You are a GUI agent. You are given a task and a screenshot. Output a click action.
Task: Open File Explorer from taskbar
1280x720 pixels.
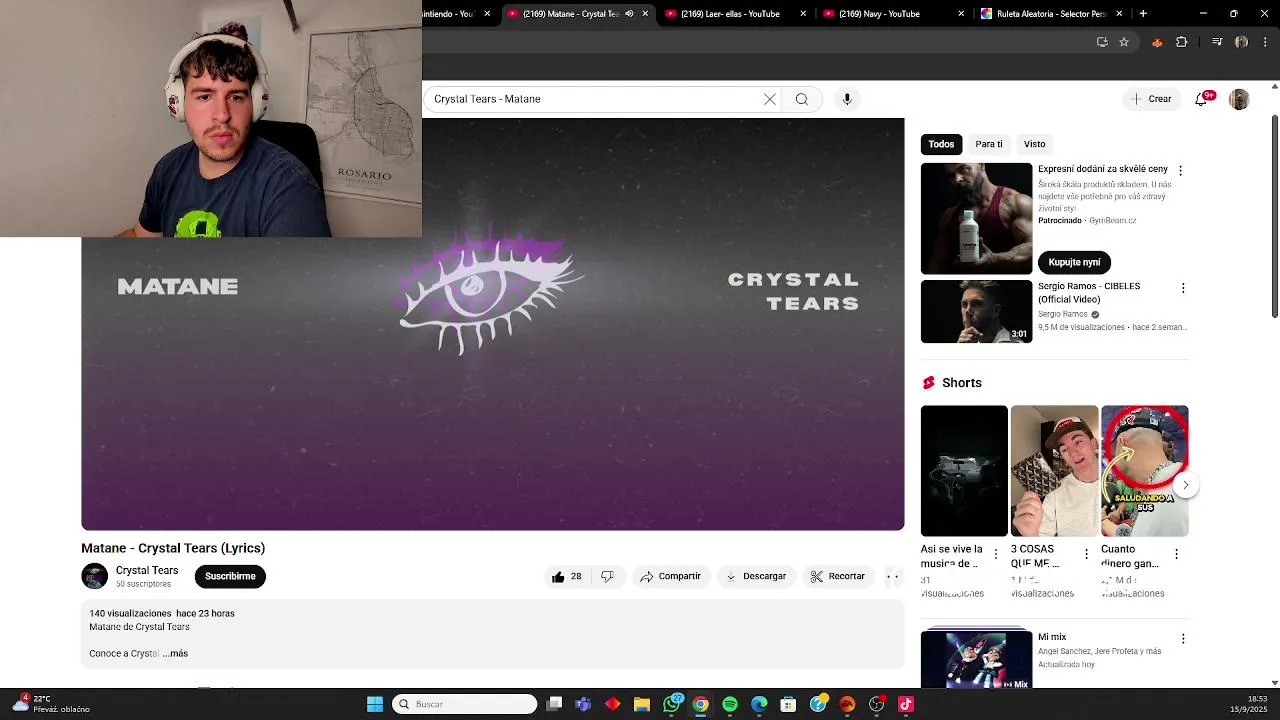642,704
